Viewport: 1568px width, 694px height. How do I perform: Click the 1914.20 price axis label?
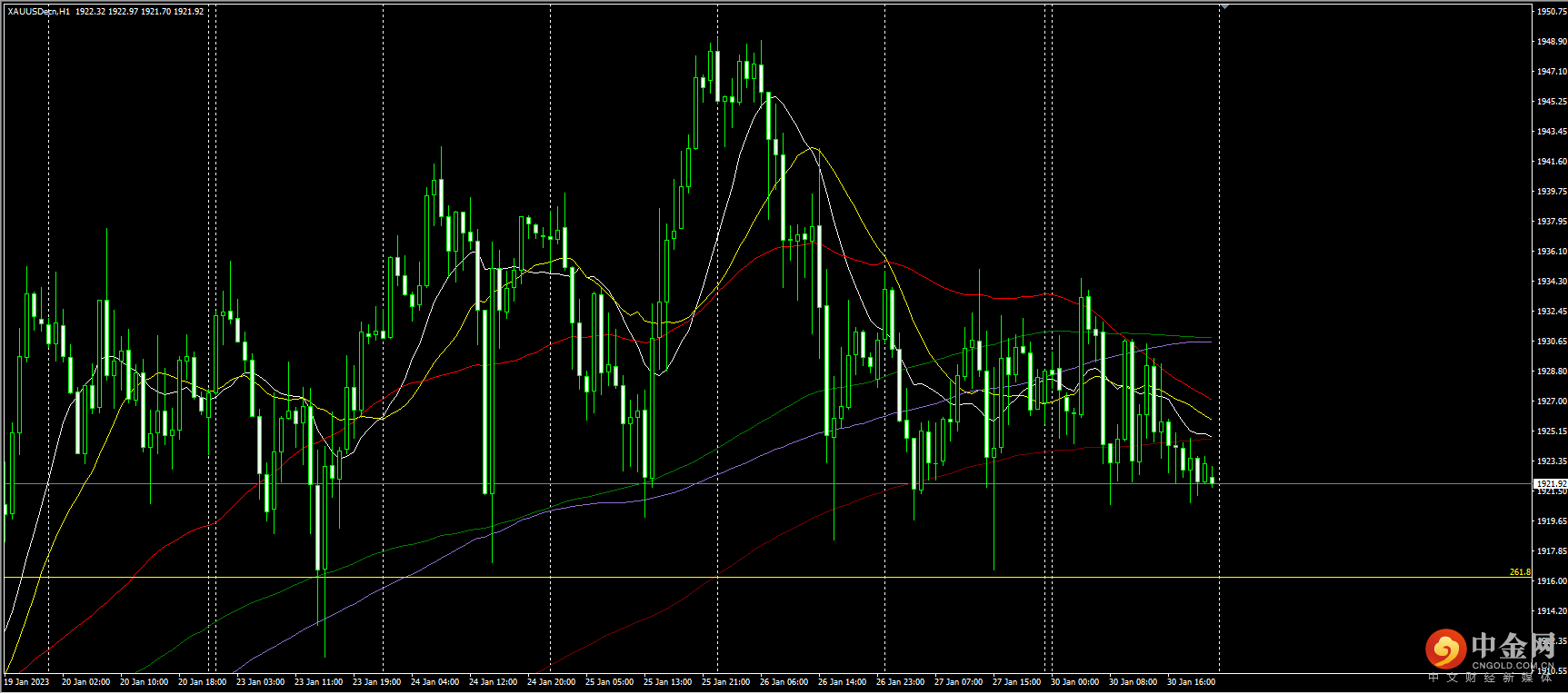(1552, 611)
